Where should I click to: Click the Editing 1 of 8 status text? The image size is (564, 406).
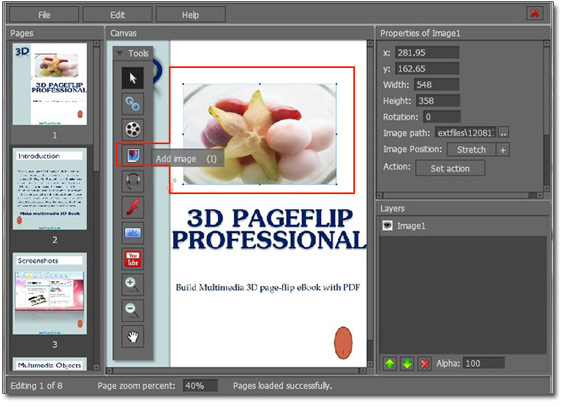(36, 386)
